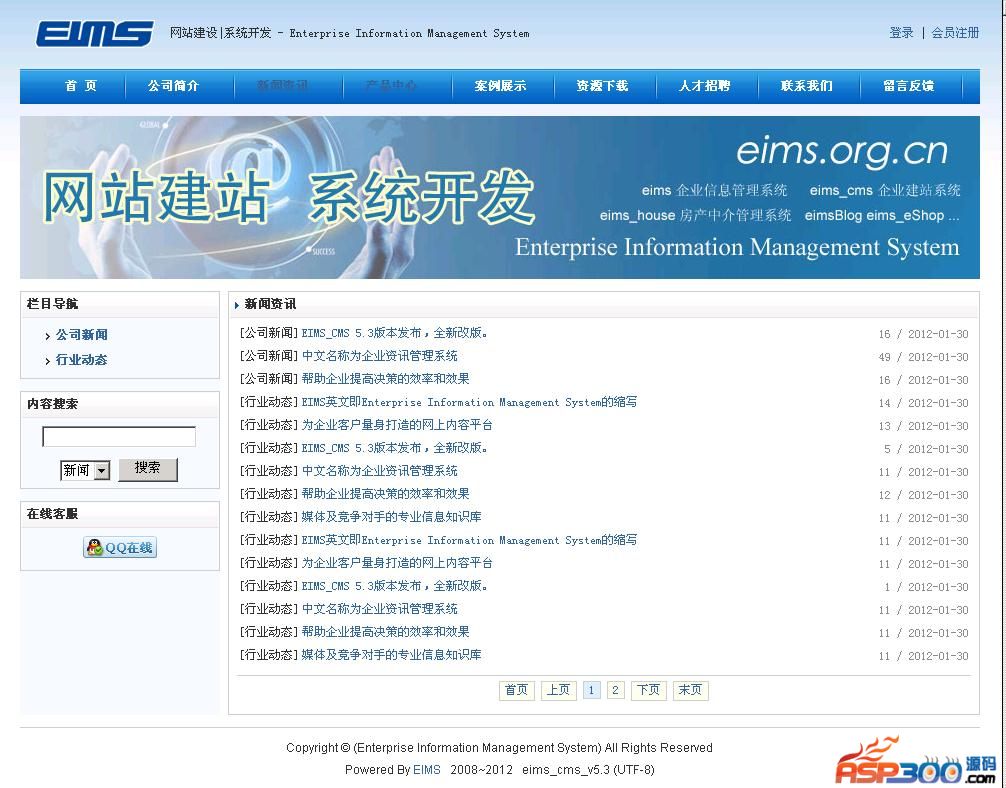Open the last article 媒体及竞争对手的专业信息知识库
Image resolution: width=1006 pixels, height=788 pixels.
391,655
